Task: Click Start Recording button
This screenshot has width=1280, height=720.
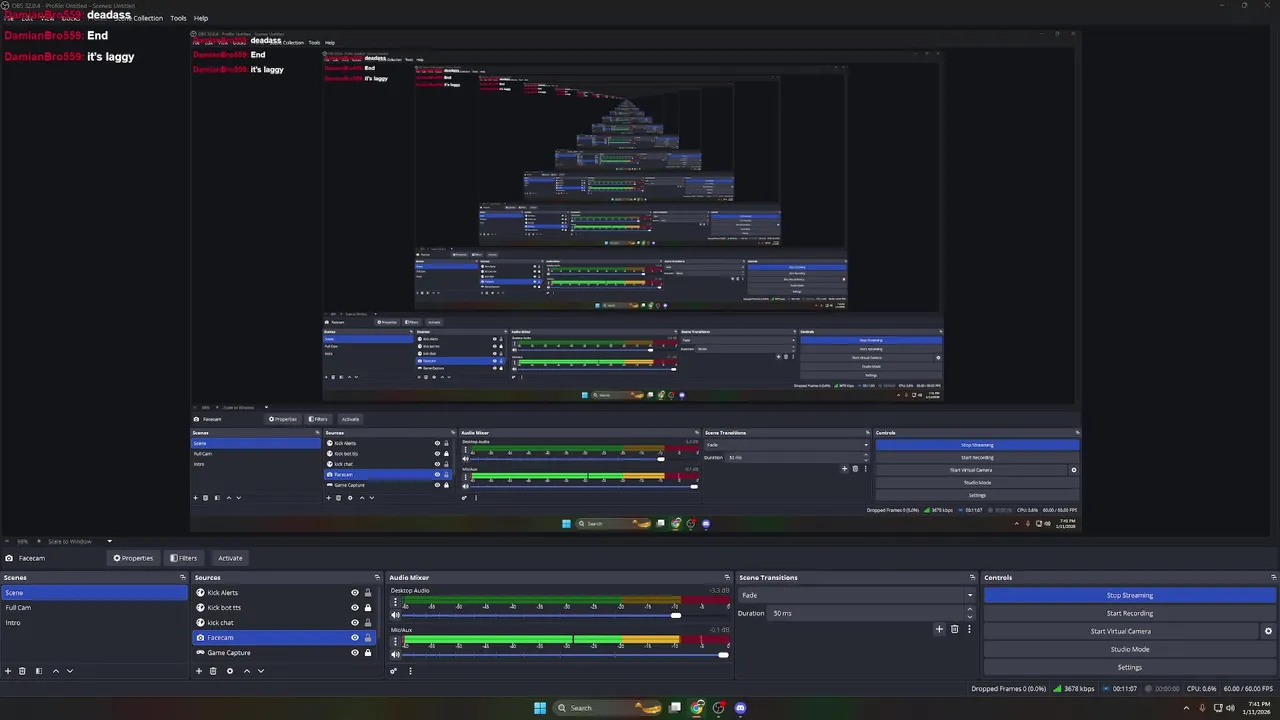Action: point(1130,613)
